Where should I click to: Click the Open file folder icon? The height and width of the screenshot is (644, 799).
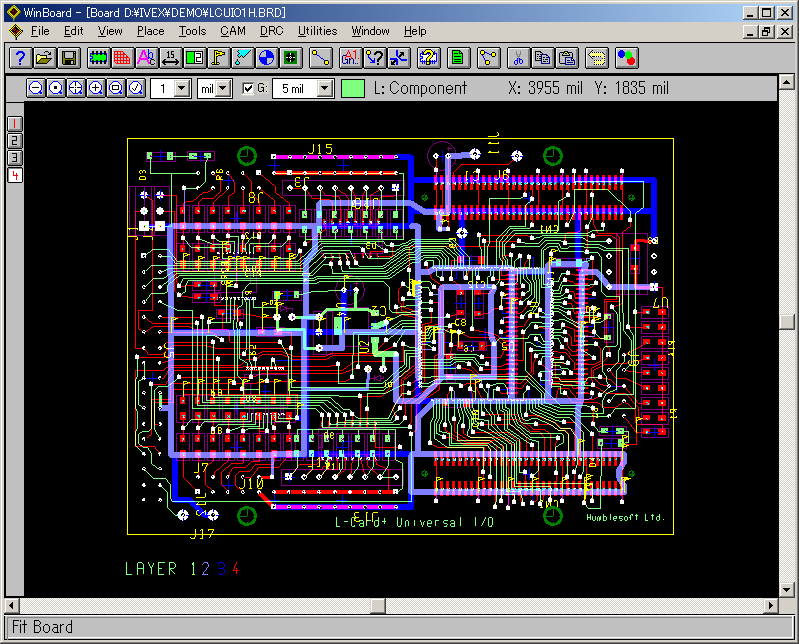pos(44,58)
